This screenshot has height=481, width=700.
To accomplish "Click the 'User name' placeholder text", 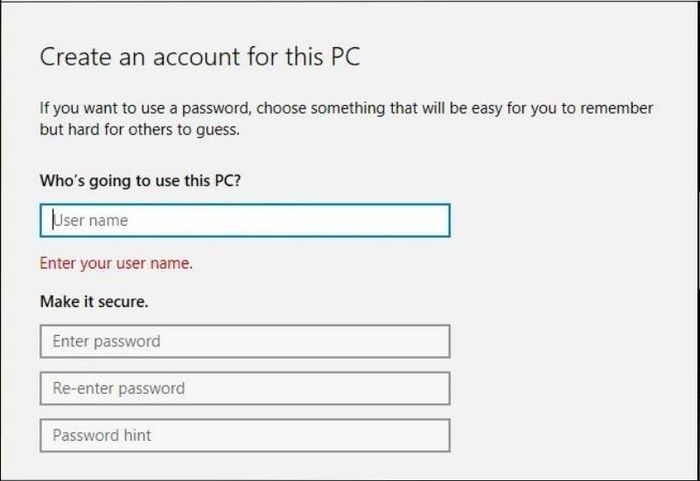I will pyautogui.click(x=90, y=220).
